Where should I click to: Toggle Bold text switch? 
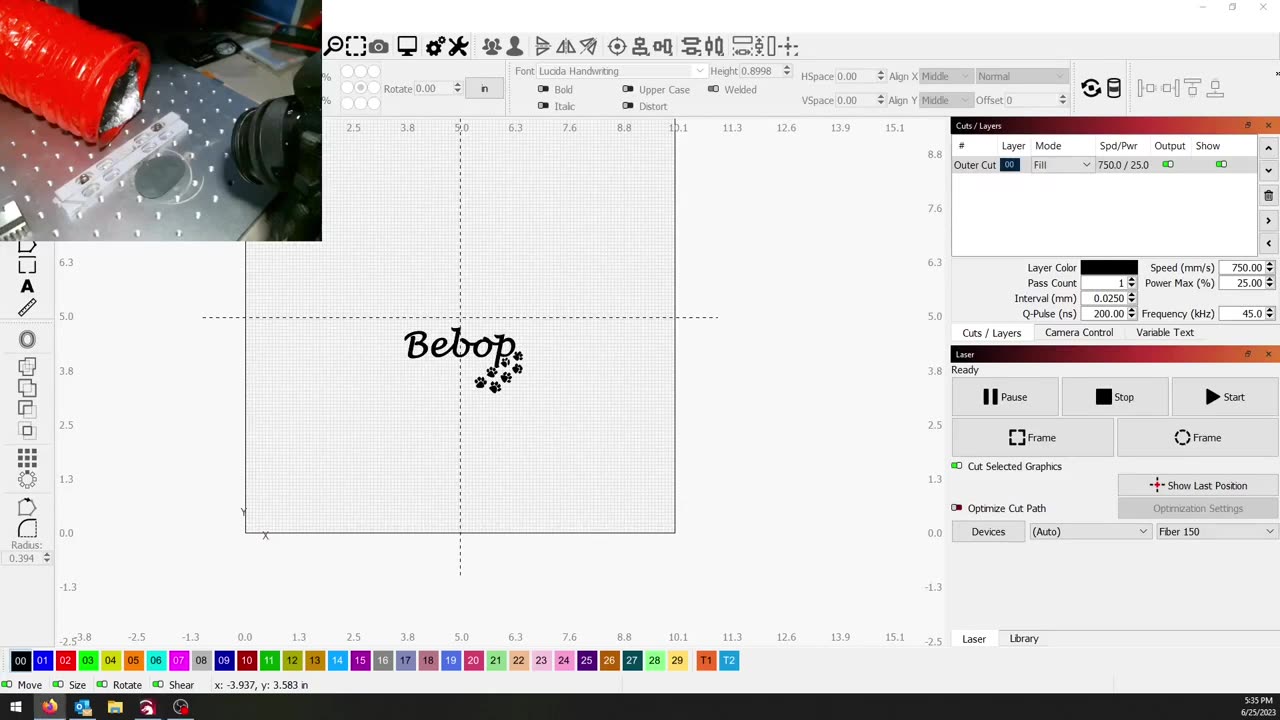point(543,89)
